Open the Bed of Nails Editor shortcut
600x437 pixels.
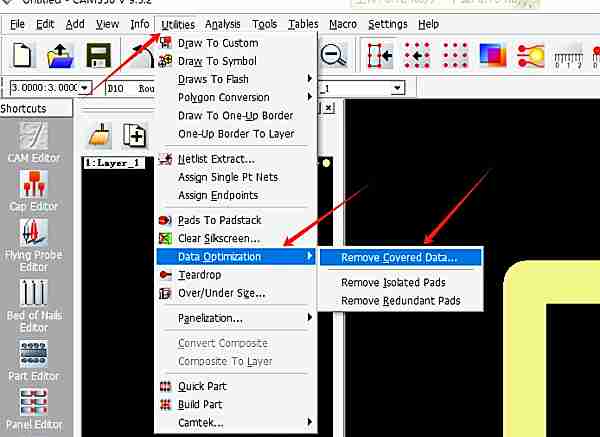[x=34, y=305]
